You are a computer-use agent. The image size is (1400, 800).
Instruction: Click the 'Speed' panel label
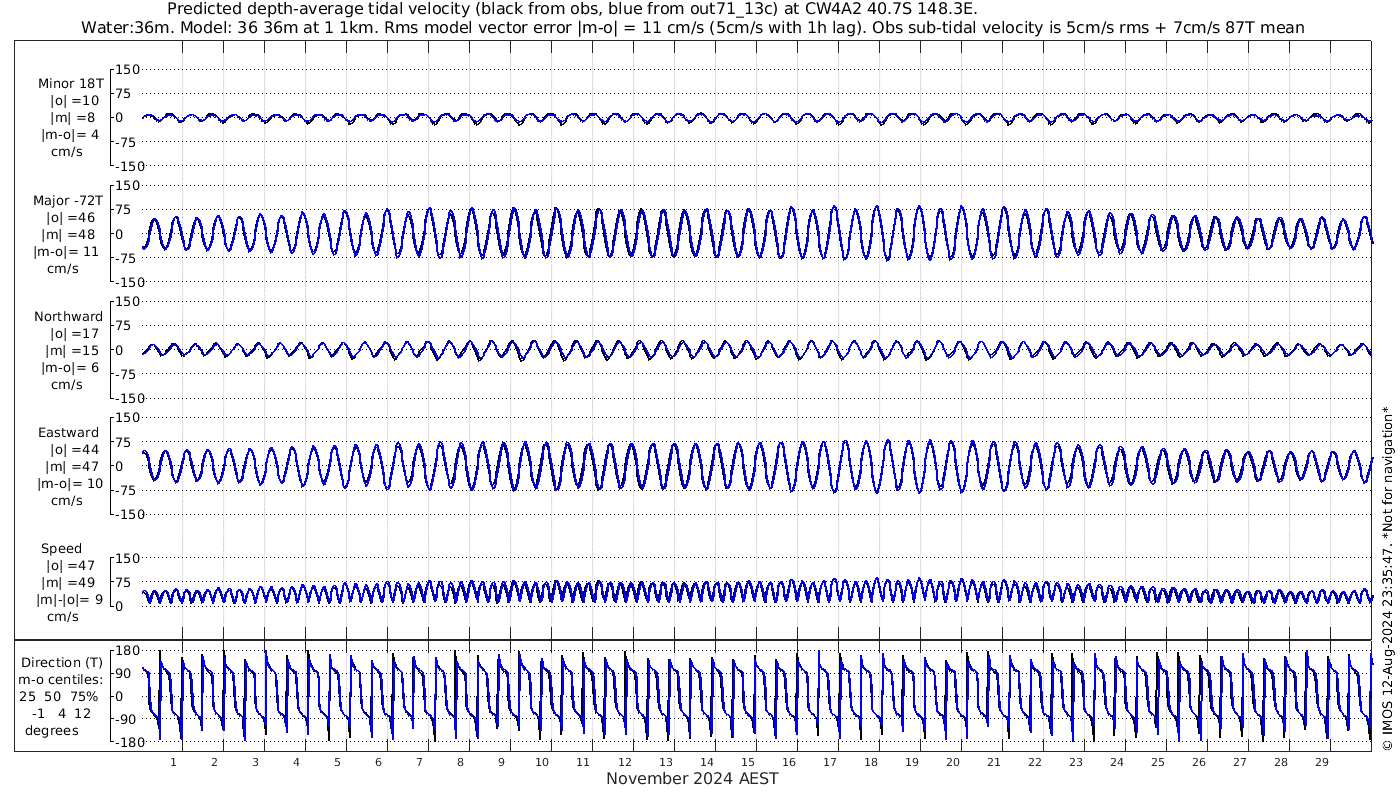[61, 549]
